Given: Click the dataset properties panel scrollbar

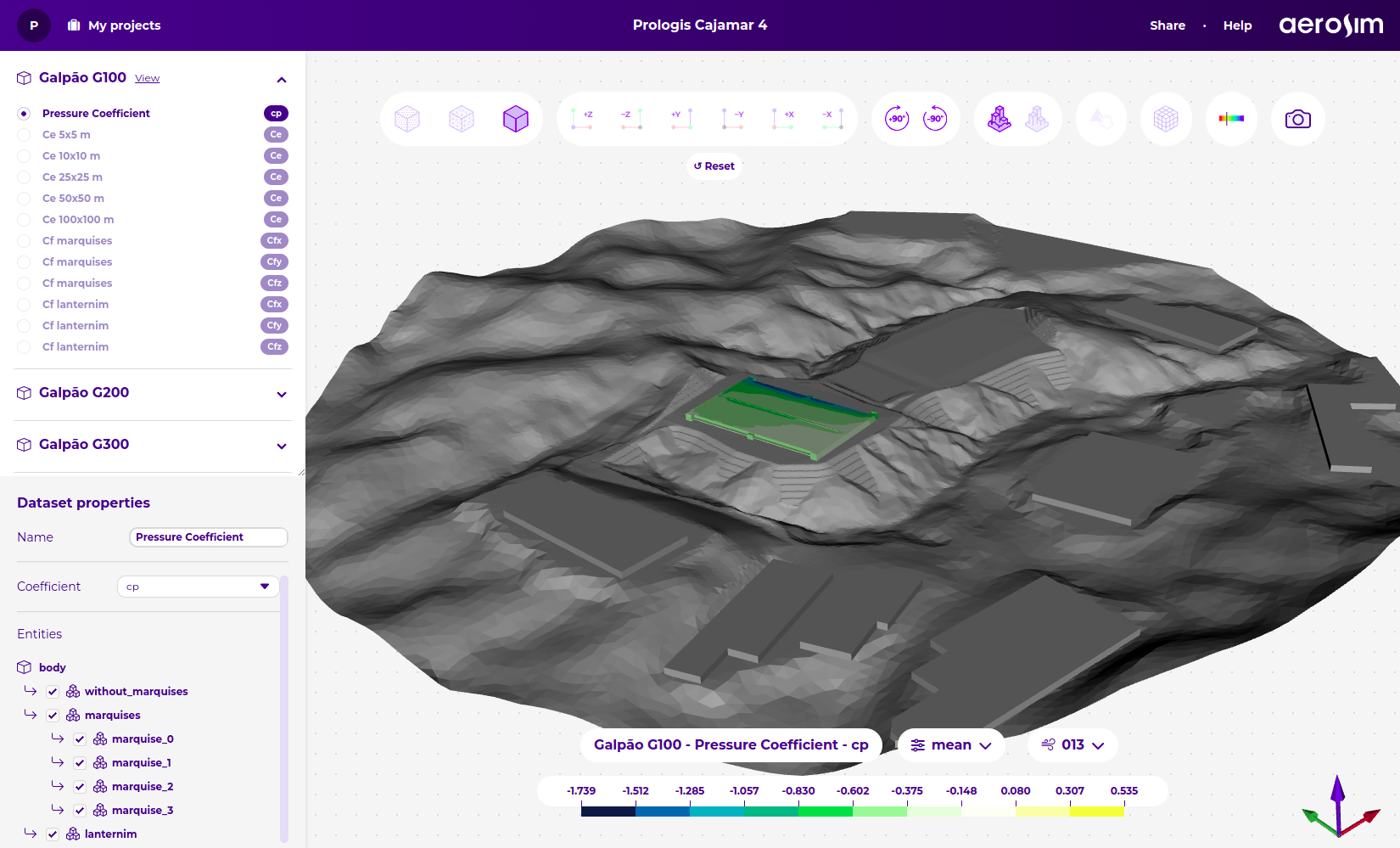Looking at the screenshot, I should pos(284,709).
